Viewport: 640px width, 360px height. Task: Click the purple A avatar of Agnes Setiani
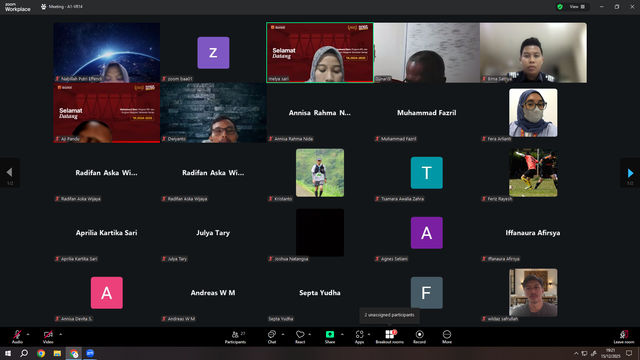point(427,233)
